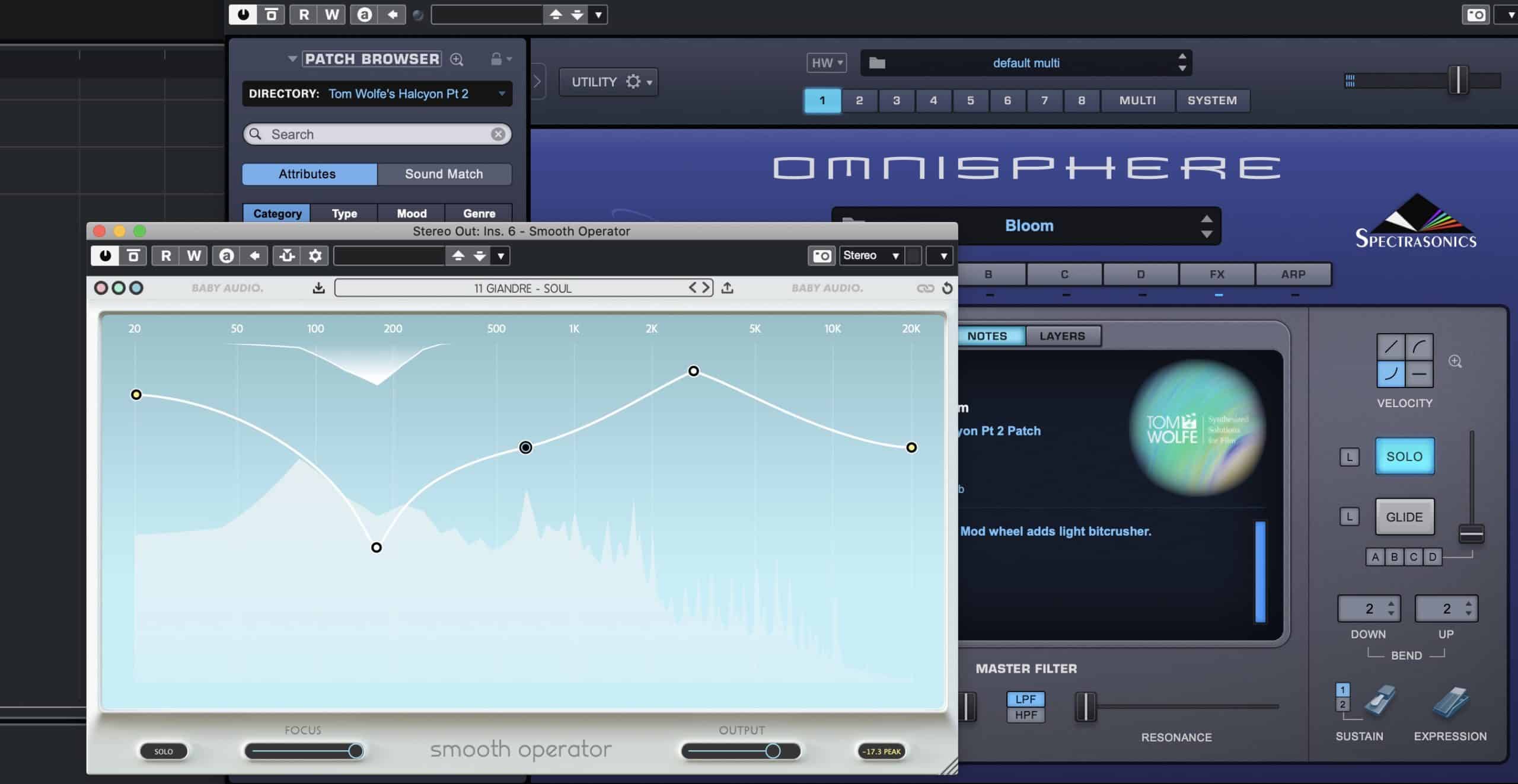
Task: Enable LPF master filter
Action: [x=1025, y=699]
